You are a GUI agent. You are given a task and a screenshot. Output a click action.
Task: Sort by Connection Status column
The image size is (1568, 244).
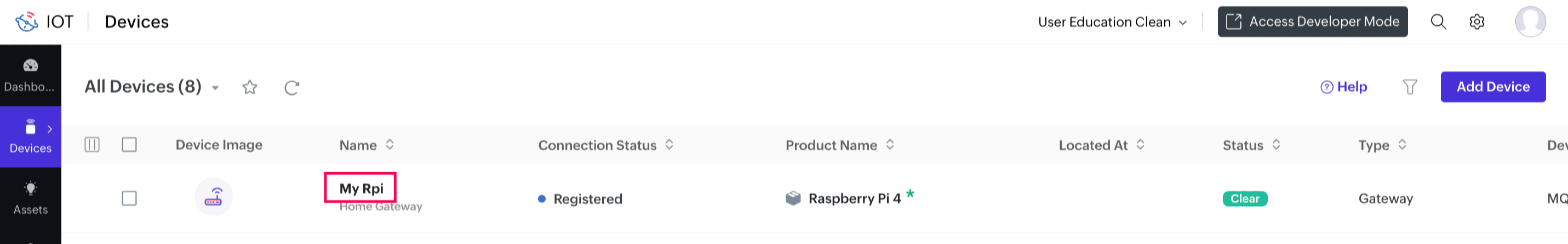click(669, 145)
